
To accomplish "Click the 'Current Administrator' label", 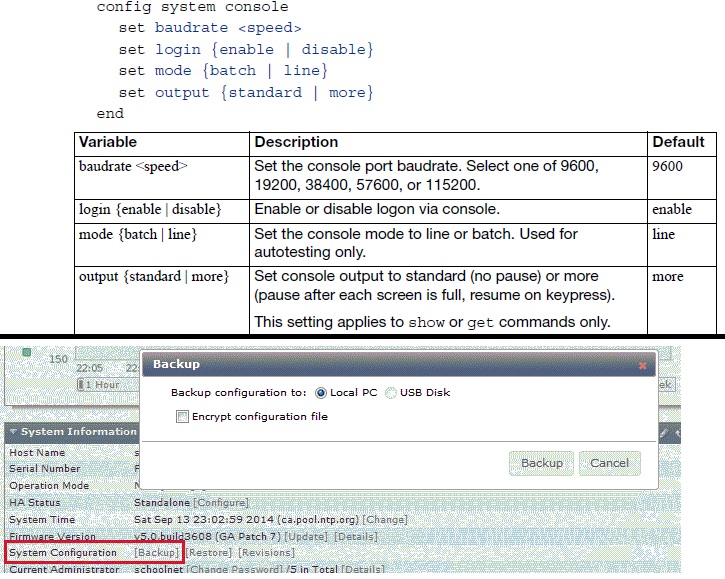I will (64, 569).
